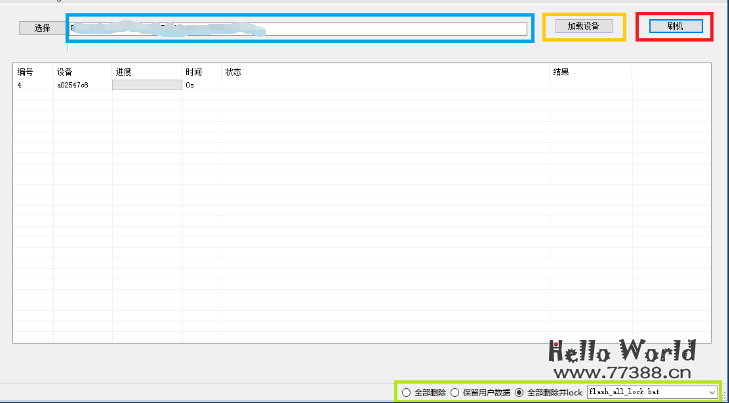Select the 全部删除并lock radio option
Screen dimensions: 729x403
[x=519, y=393]
